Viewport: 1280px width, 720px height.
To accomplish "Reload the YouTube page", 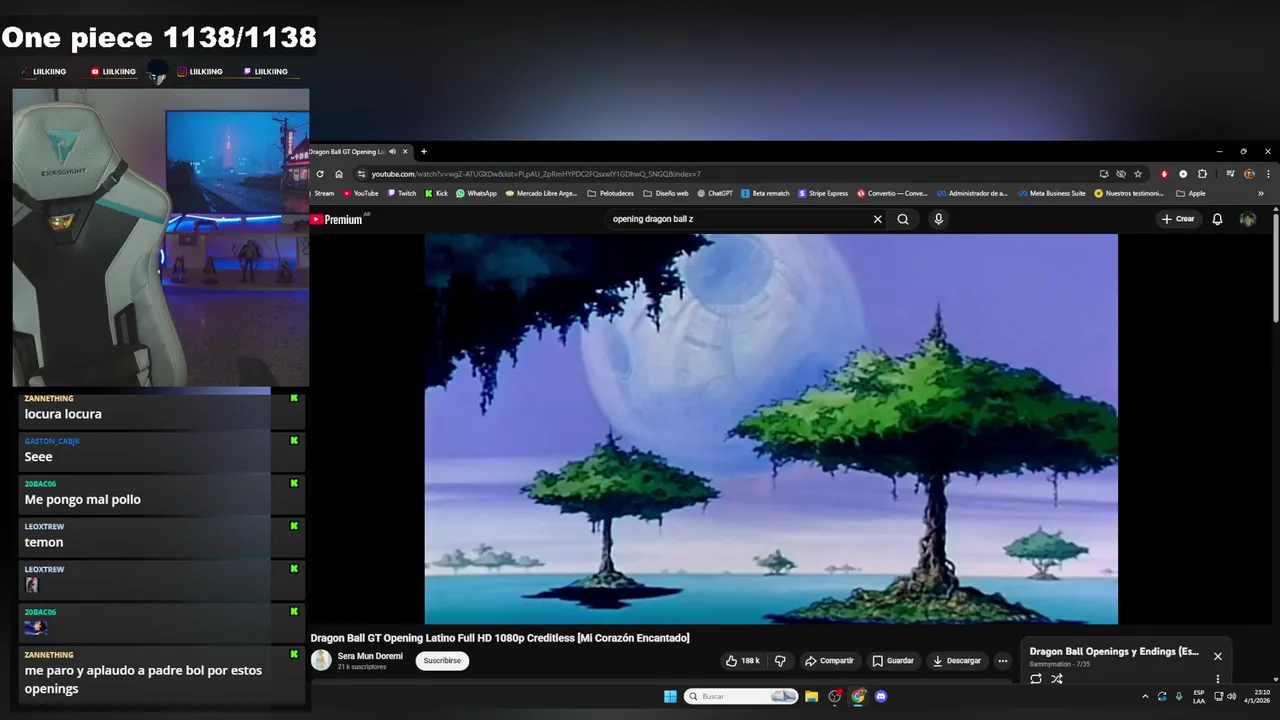I will (x=320, y=174).
